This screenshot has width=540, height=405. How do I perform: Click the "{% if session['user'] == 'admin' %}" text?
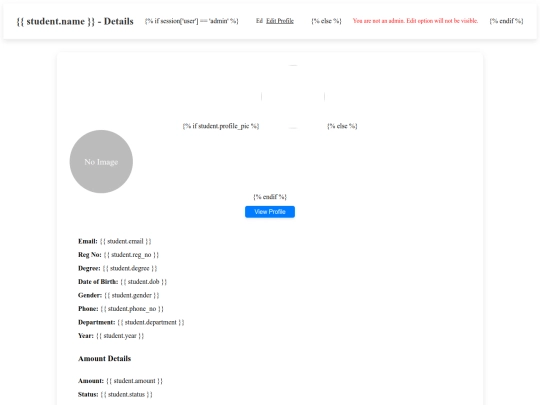tap(191, 21)
